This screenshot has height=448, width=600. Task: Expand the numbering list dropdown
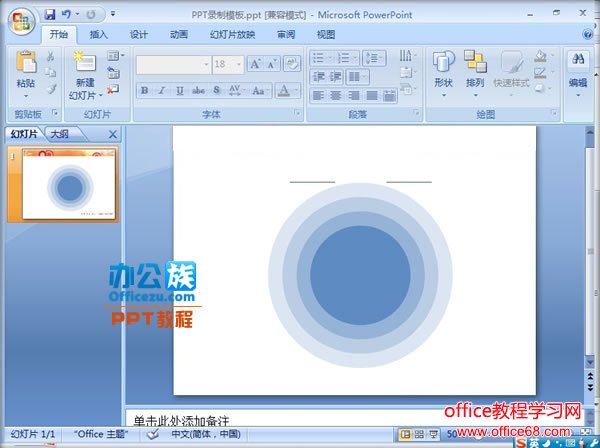pyautogui.click(x=355, y=58)
